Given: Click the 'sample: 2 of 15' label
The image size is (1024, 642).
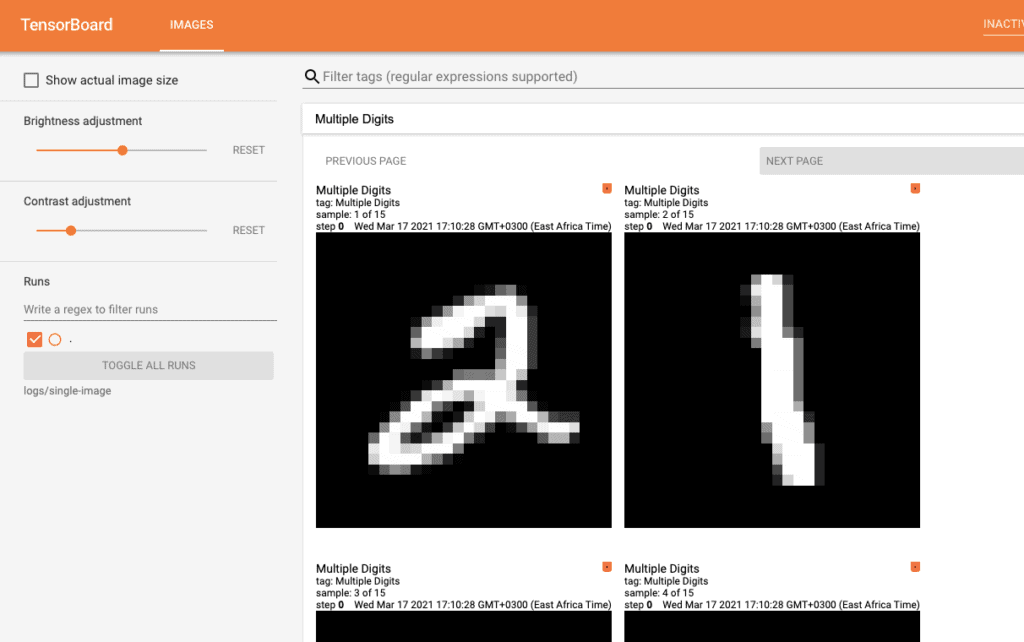Looking at the screenshot, I should (659, 214).
